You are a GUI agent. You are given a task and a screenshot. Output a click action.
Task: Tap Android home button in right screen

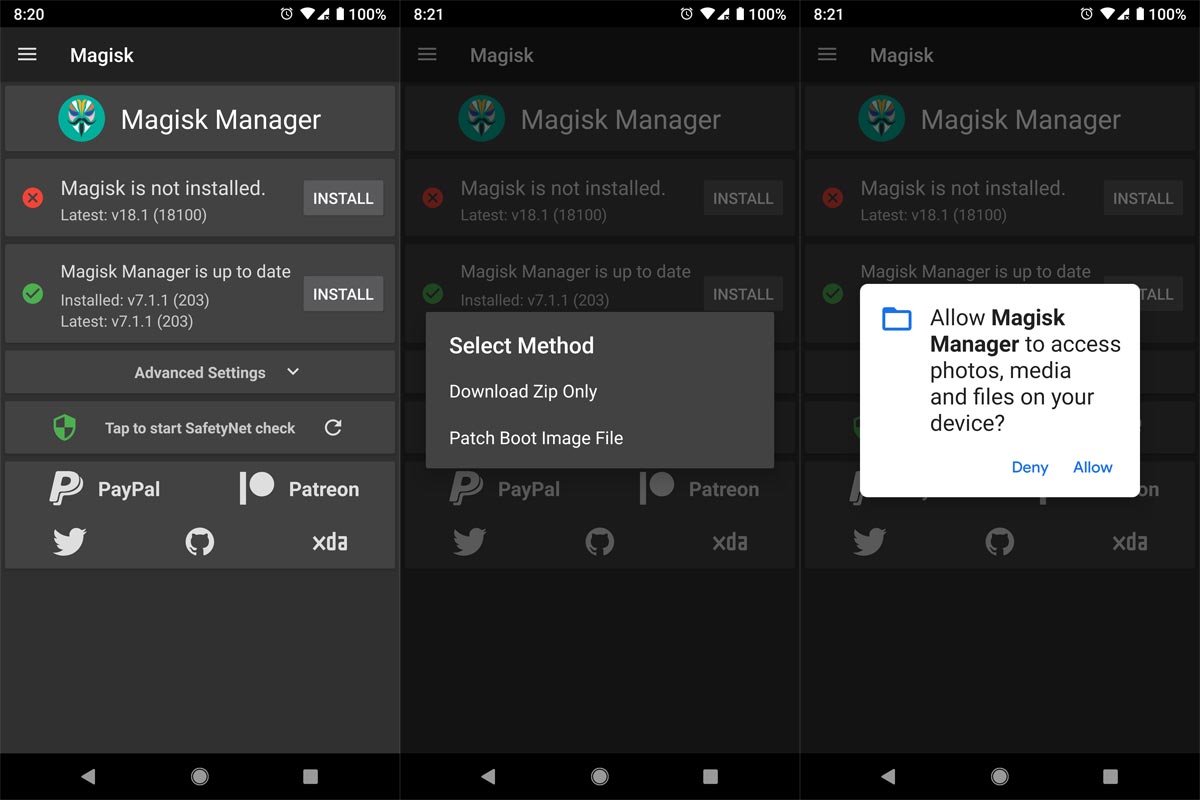[1000, 776]
